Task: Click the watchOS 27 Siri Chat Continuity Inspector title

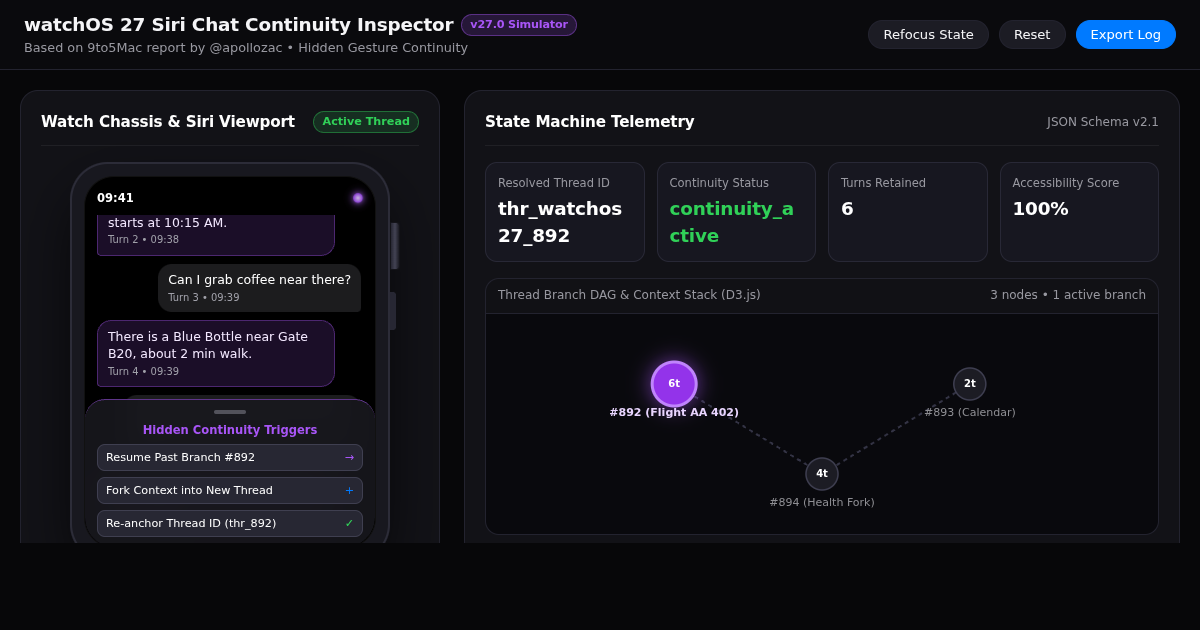Action: point(239,25)
